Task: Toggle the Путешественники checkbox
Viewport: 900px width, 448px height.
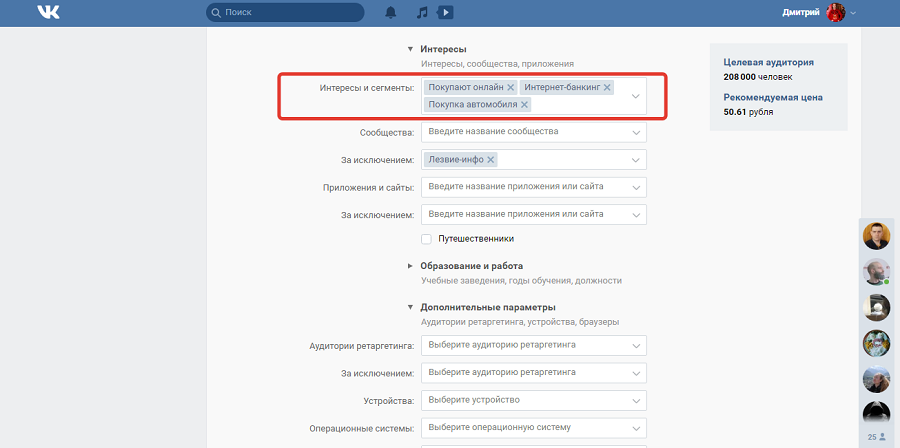Action: click(426, 239)
